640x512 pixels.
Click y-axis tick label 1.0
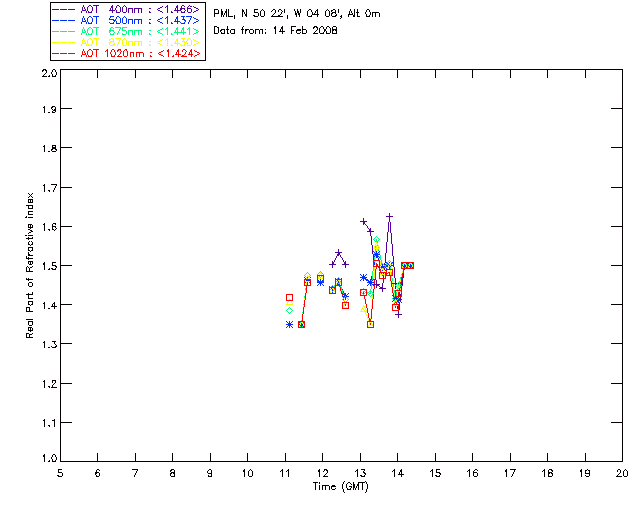tap(49, 459)
